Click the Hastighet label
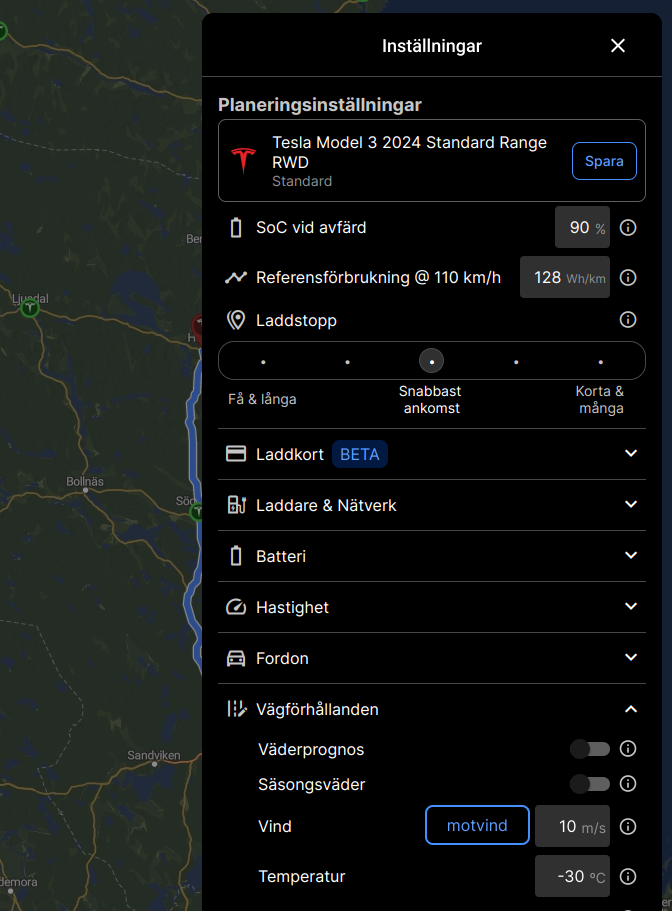This screenshot has height=911, width=672. pyautogui.click(x=292, y=608)
